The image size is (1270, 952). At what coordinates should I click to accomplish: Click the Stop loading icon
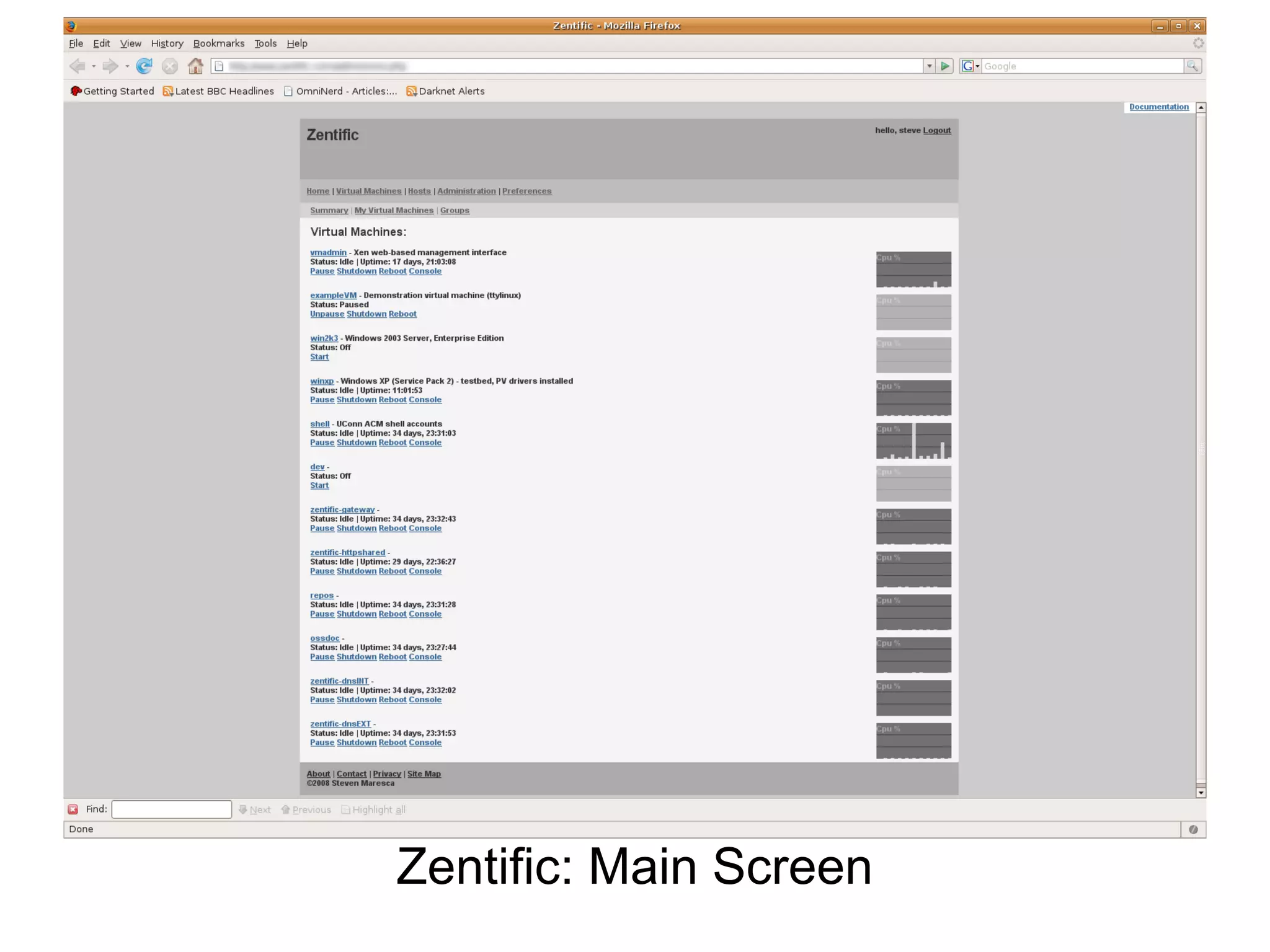point(170,66)
